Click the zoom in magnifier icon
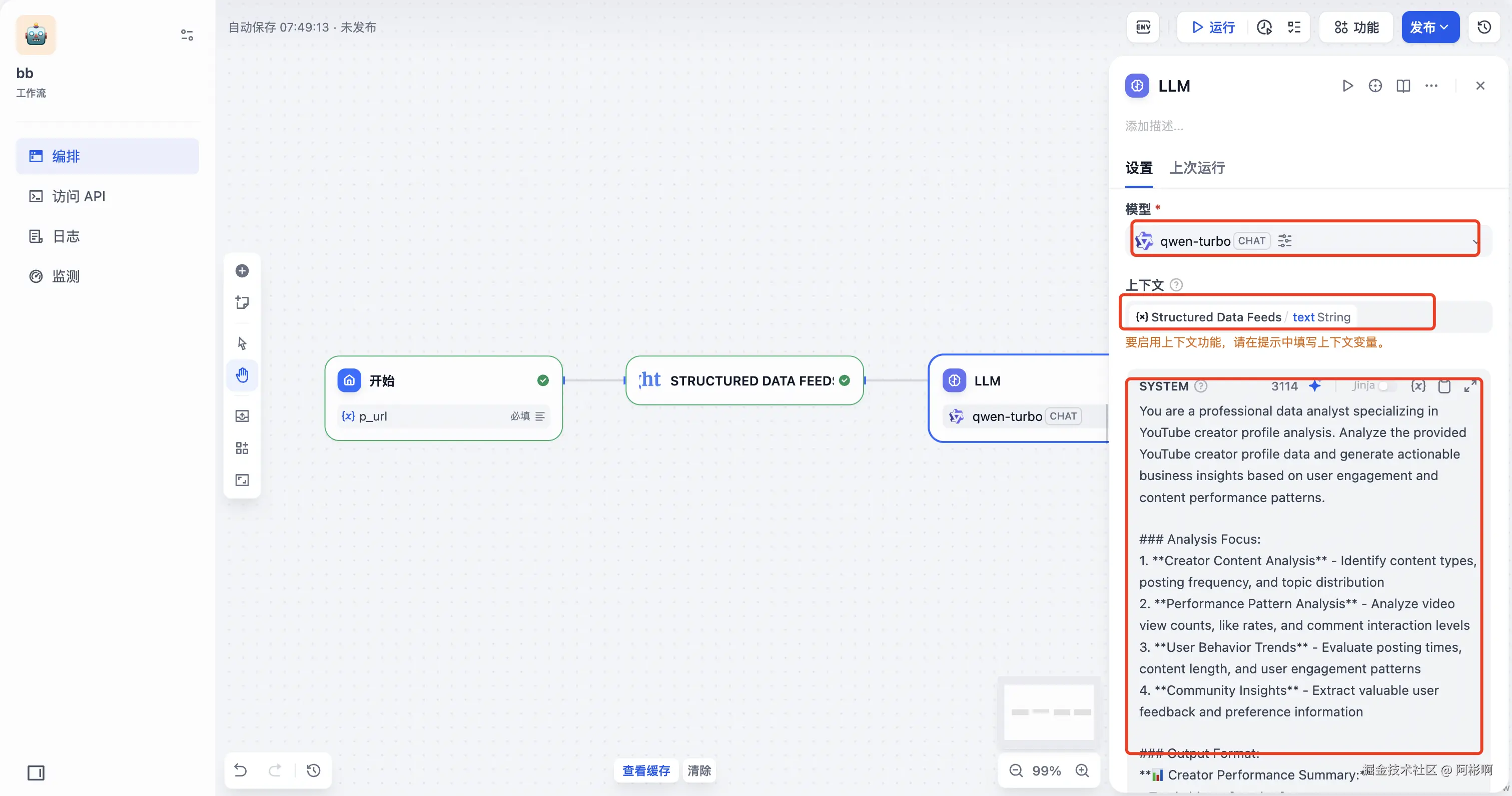 tap(1082, 770)
